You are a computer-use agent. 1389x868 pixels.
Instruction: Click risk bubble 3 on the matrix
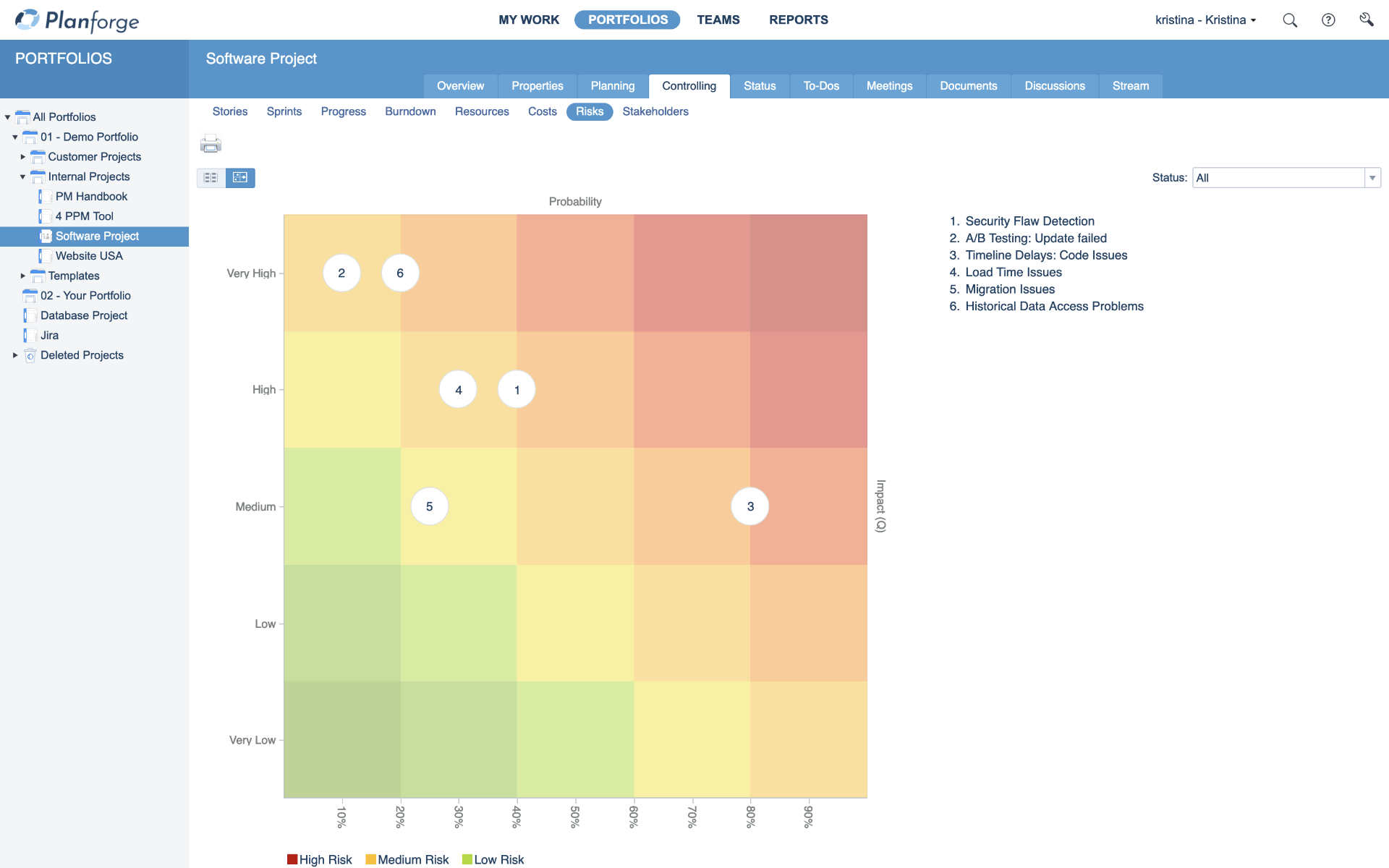point(749,506)
